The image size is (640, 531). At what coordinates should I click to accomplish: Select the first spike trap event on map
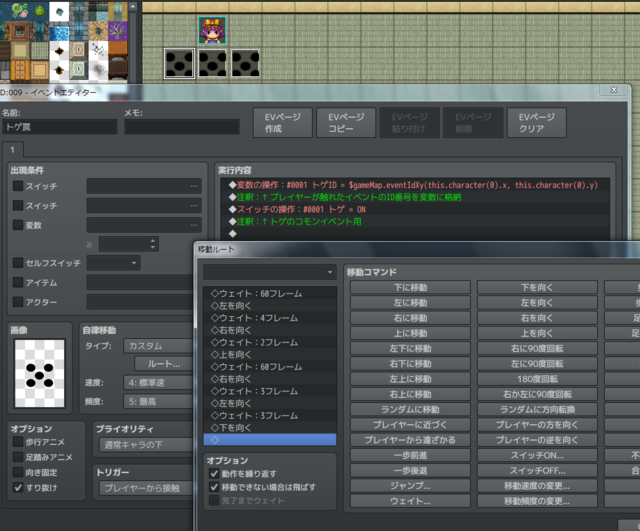(179, 63)
